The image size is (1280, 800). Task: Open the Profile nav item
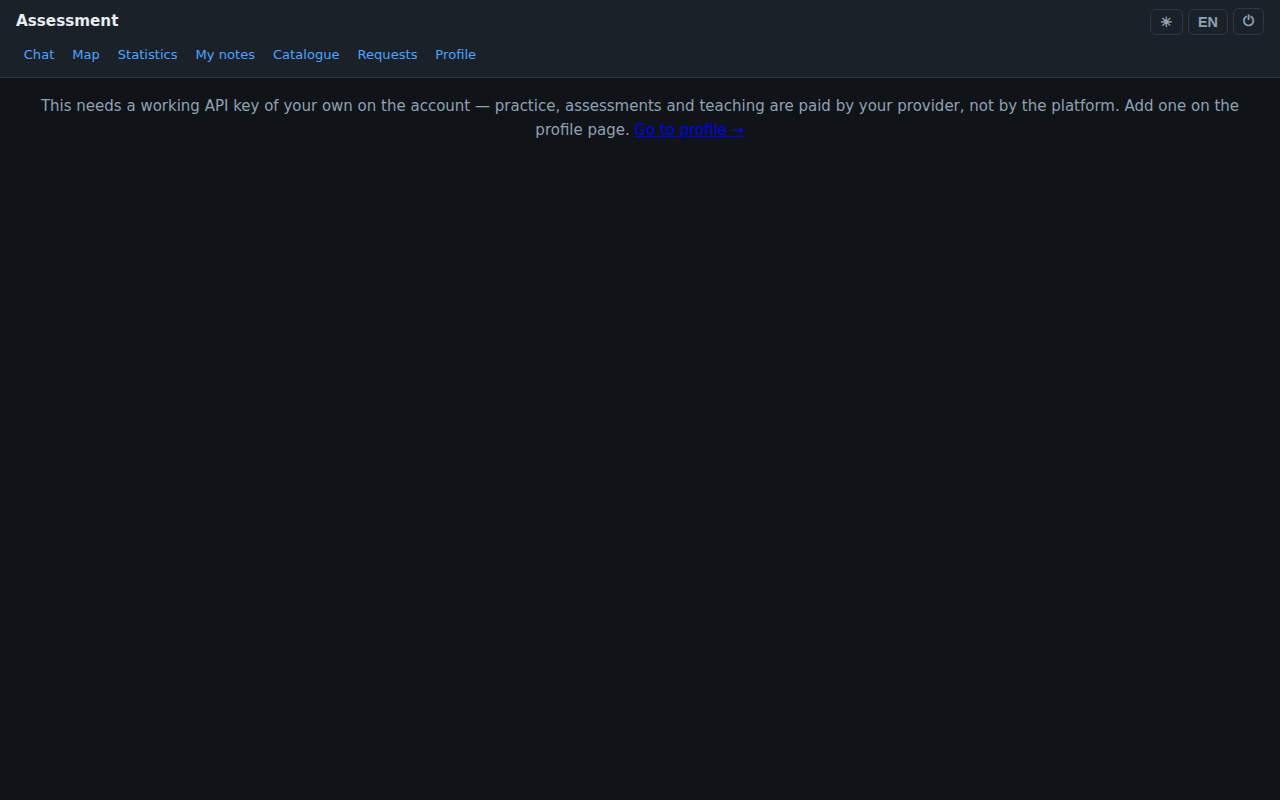click(x=455, y=55)
